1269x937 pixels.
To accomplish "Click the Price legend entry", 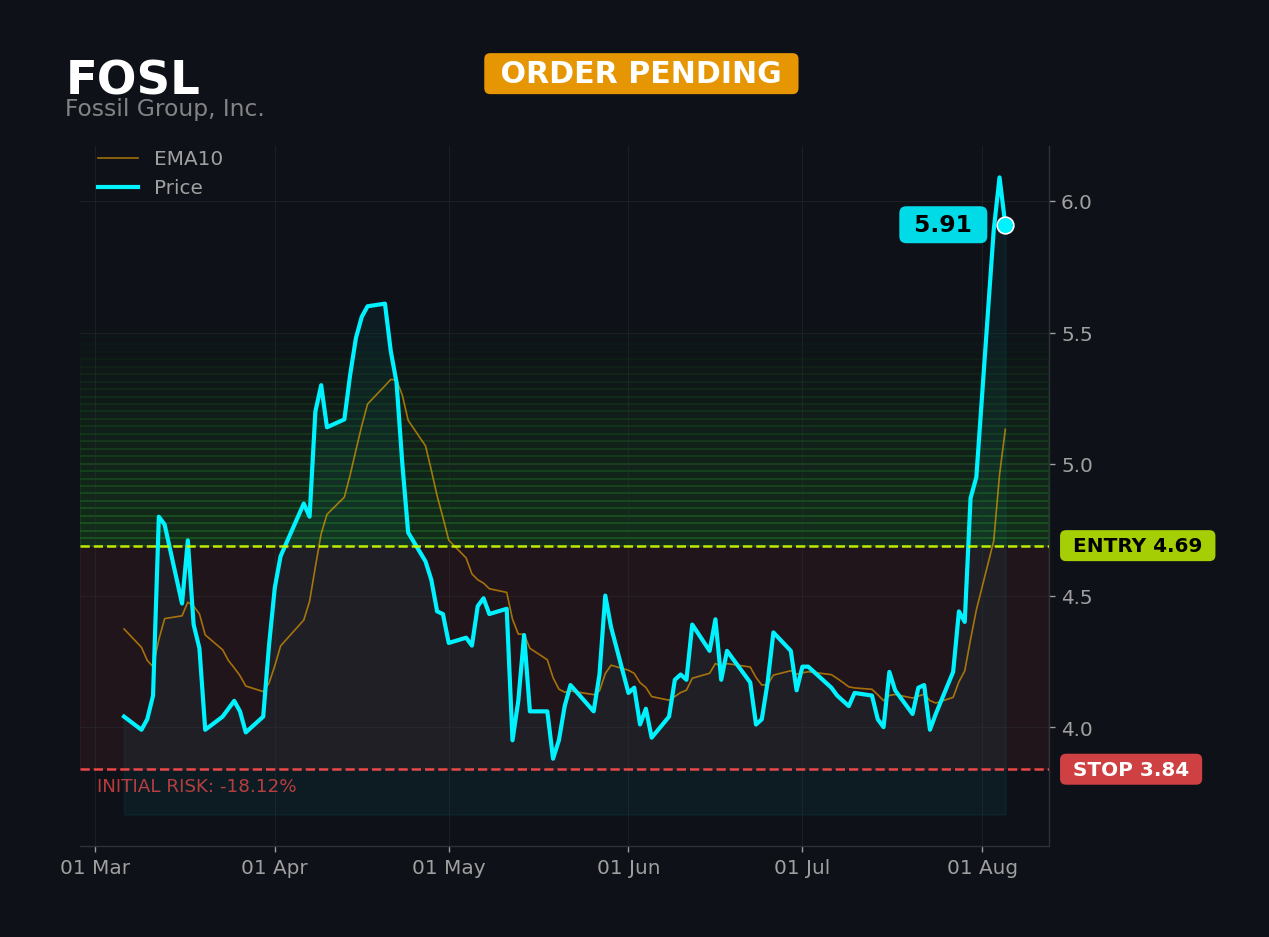I will (150, 188).
